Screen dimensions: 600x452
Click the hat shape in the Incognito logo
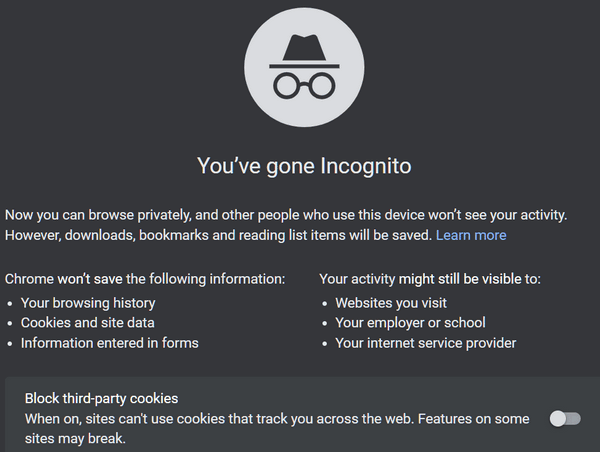point(304,48)
